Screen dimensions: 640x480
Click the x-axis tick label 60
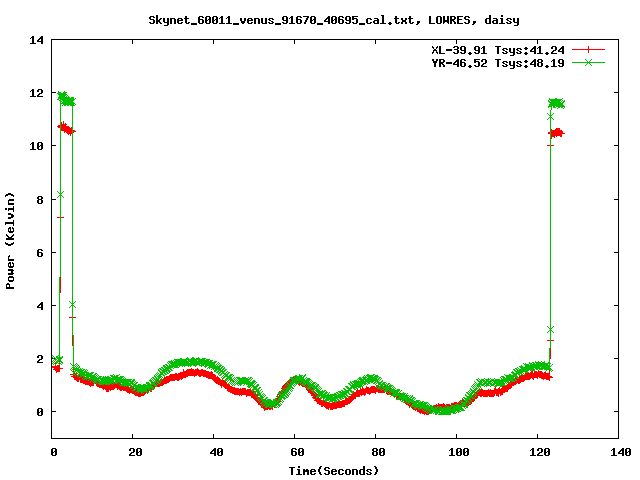pos(297,452)
